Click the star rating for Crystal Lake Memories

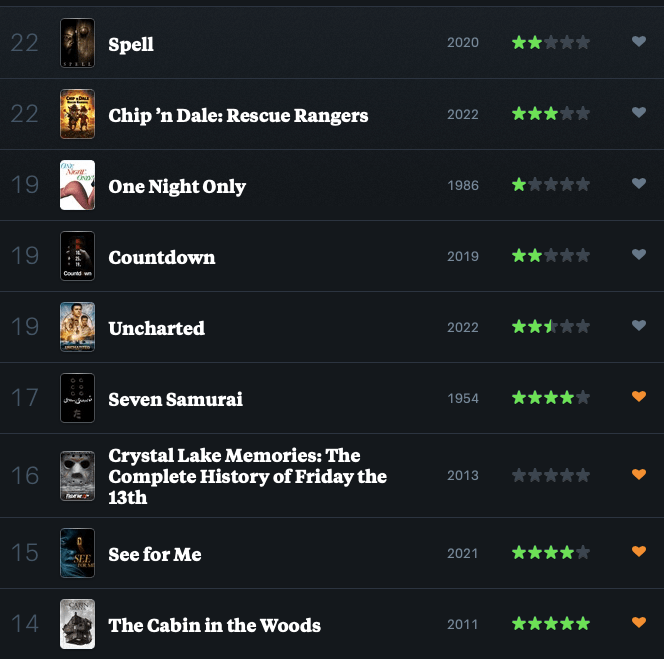[551, 476]
